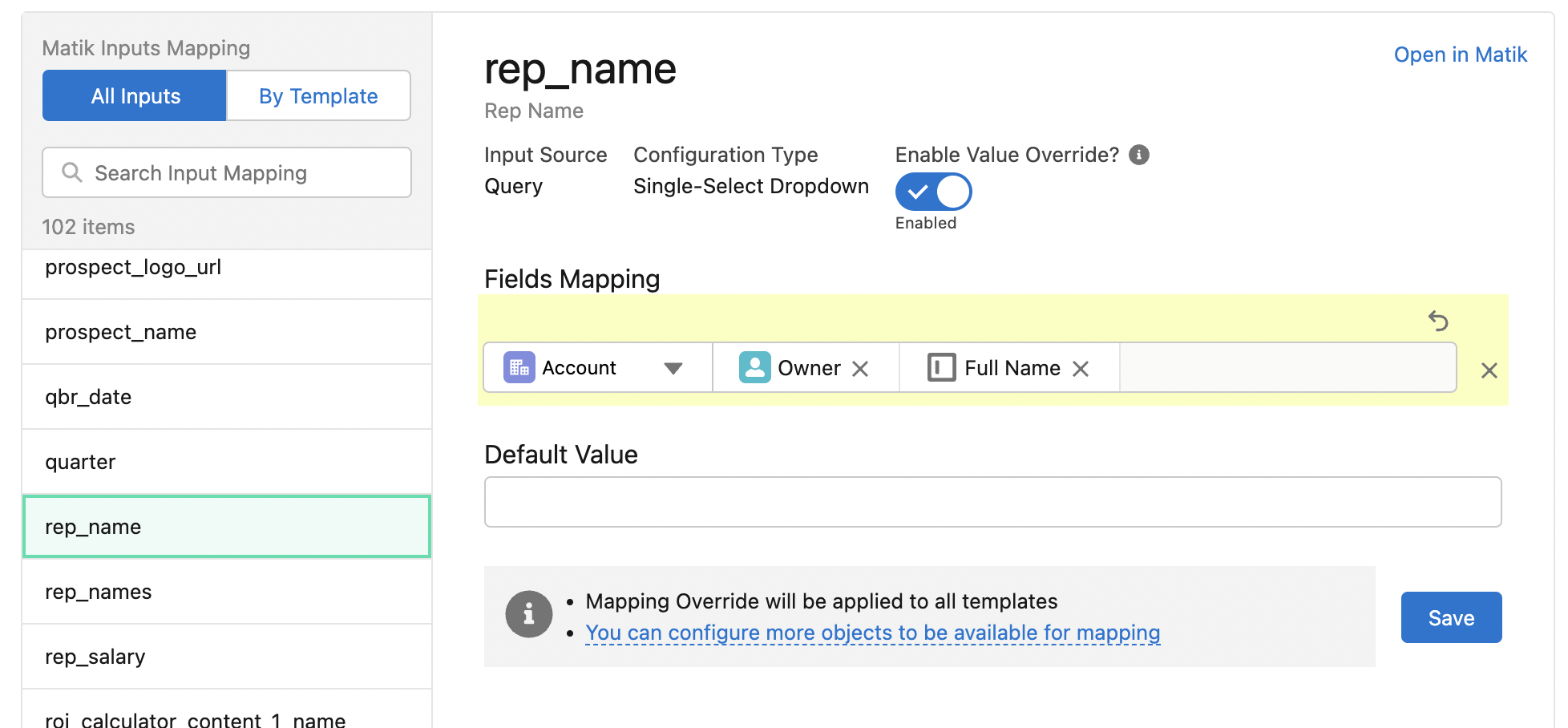Click the Full Name field chip label
This screenshot has height=728, width=1568.
pyautogui.click(x=1012, y=368)
